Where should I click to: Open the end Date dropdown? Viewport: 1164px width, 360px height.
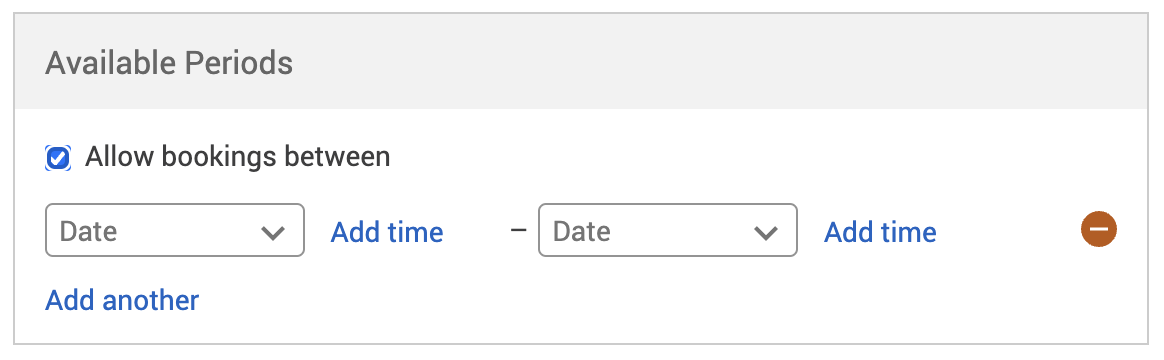point(667,230)
